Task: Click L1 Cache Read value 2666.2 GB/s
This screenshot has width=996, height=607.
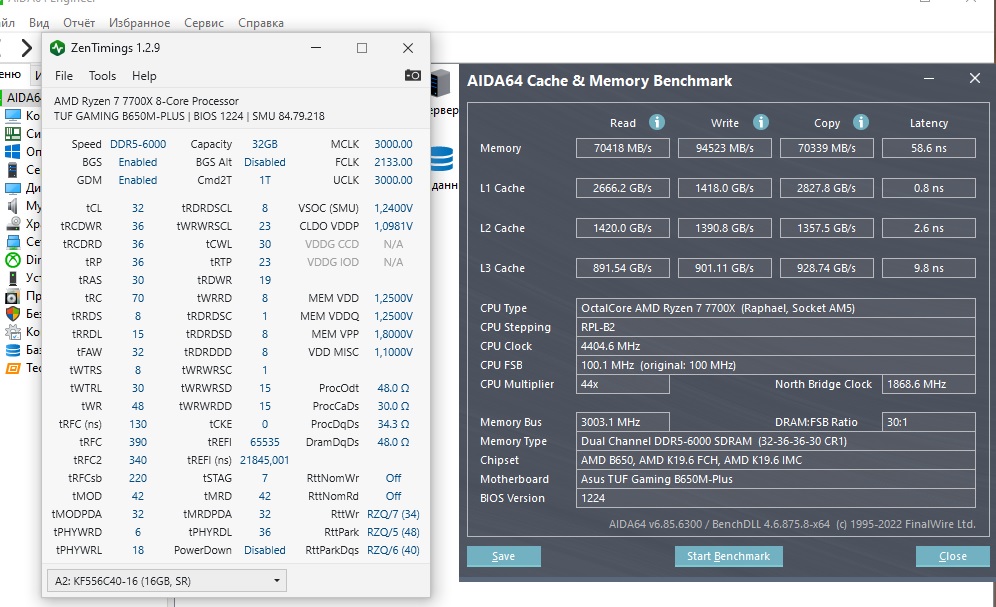Action: tap(622, 188)
